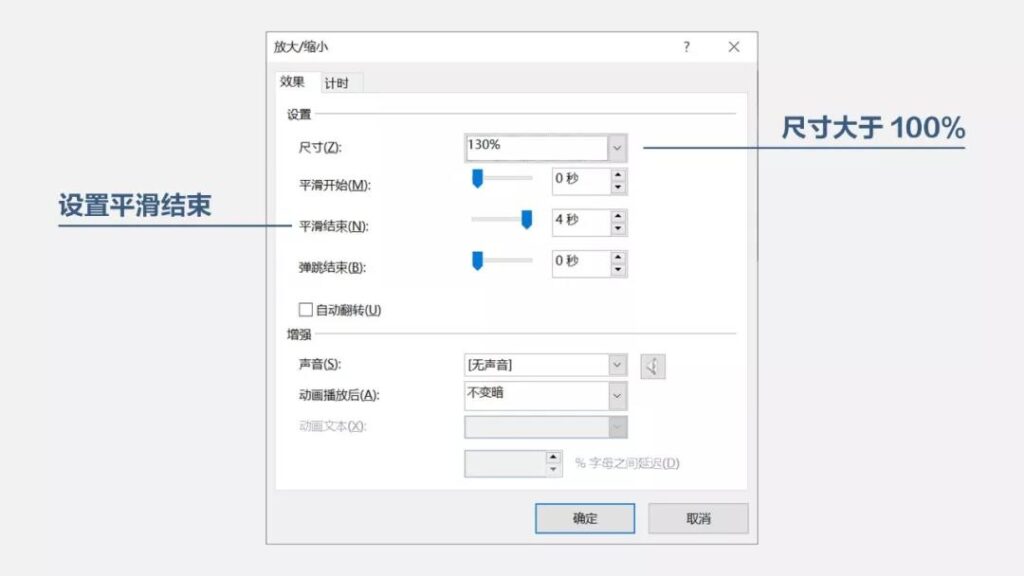Screen dimensions: 1024x576
Task: Click the 平滑开始 slider handle
Action: [477, 178]
